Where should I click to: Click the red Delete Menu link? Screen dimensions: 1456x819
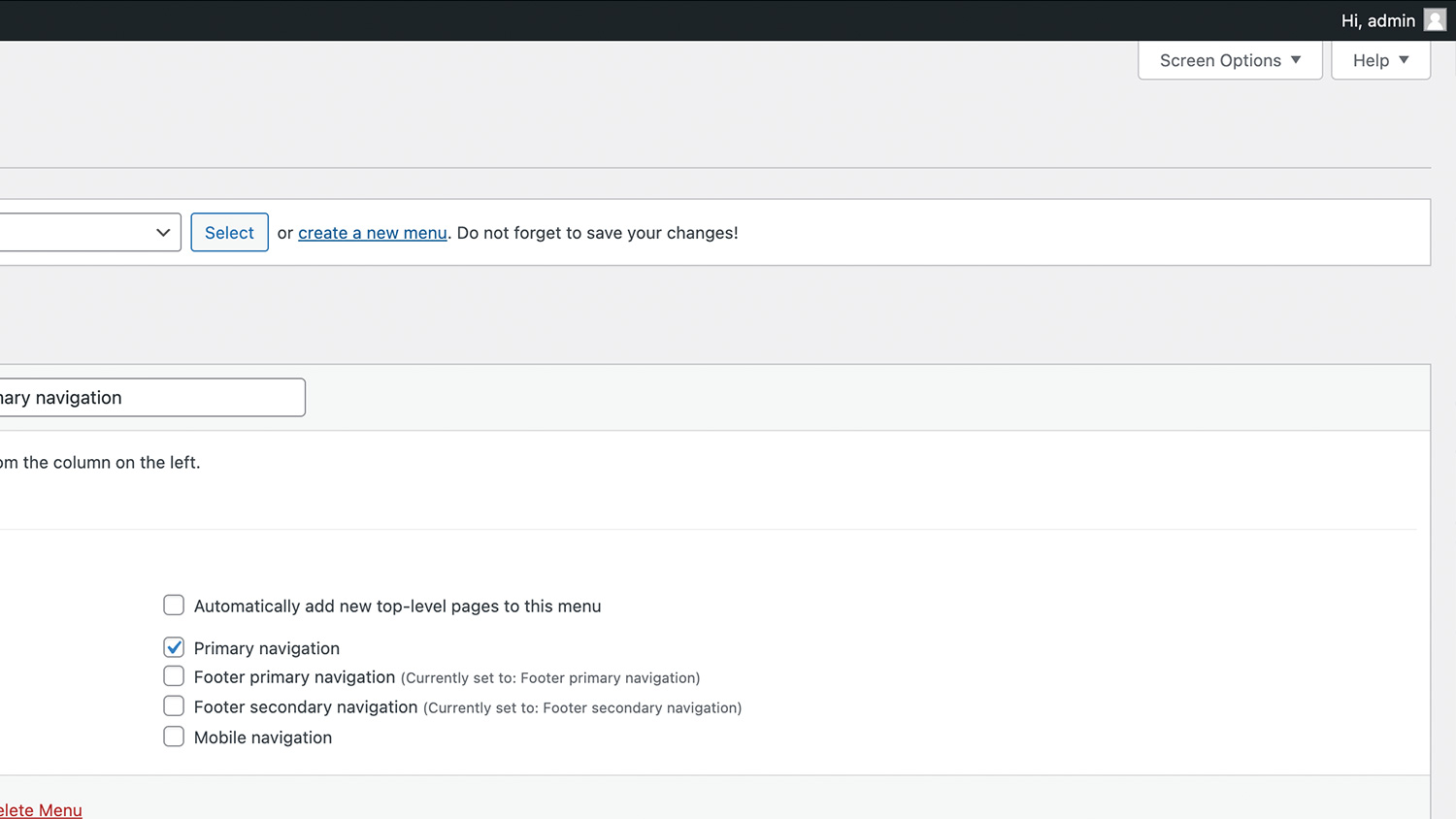click(41, 809)
